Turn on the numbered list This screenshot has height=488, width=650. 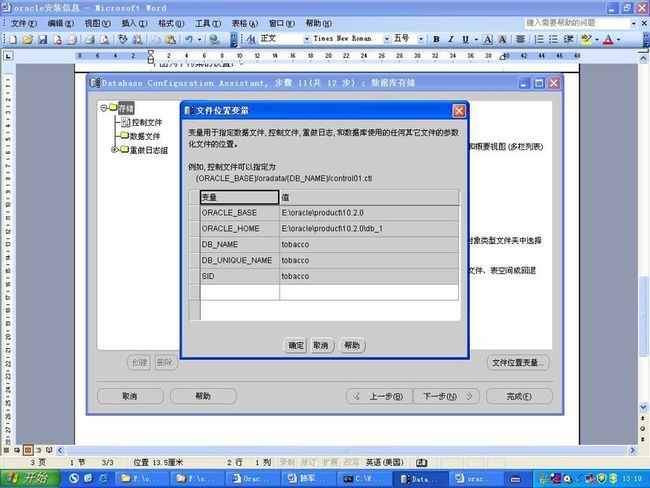[x=538, y=39]
